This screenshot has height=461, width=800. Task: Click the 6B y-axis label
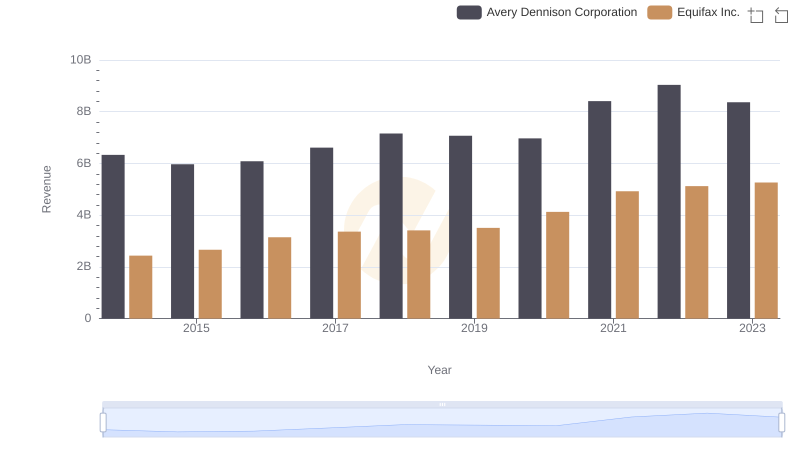[x=84, y=163]
